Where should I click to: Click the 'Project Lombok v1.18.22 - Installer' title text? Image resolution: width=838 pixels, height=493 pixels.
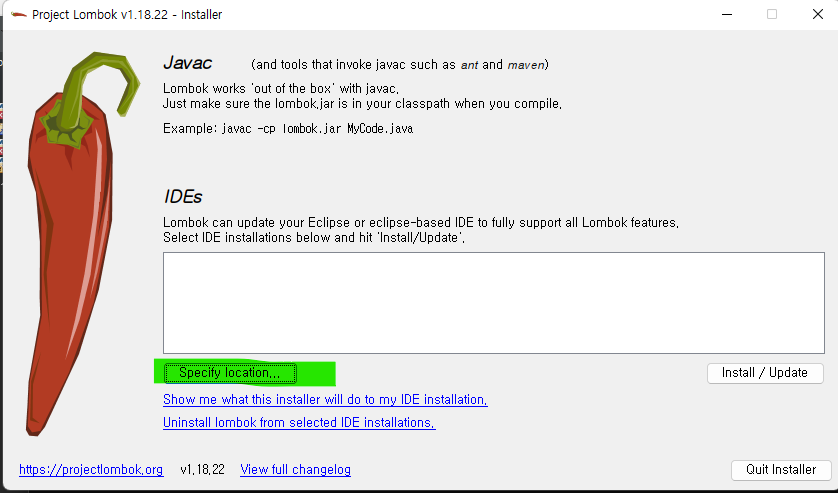click(x=127, y=14)
